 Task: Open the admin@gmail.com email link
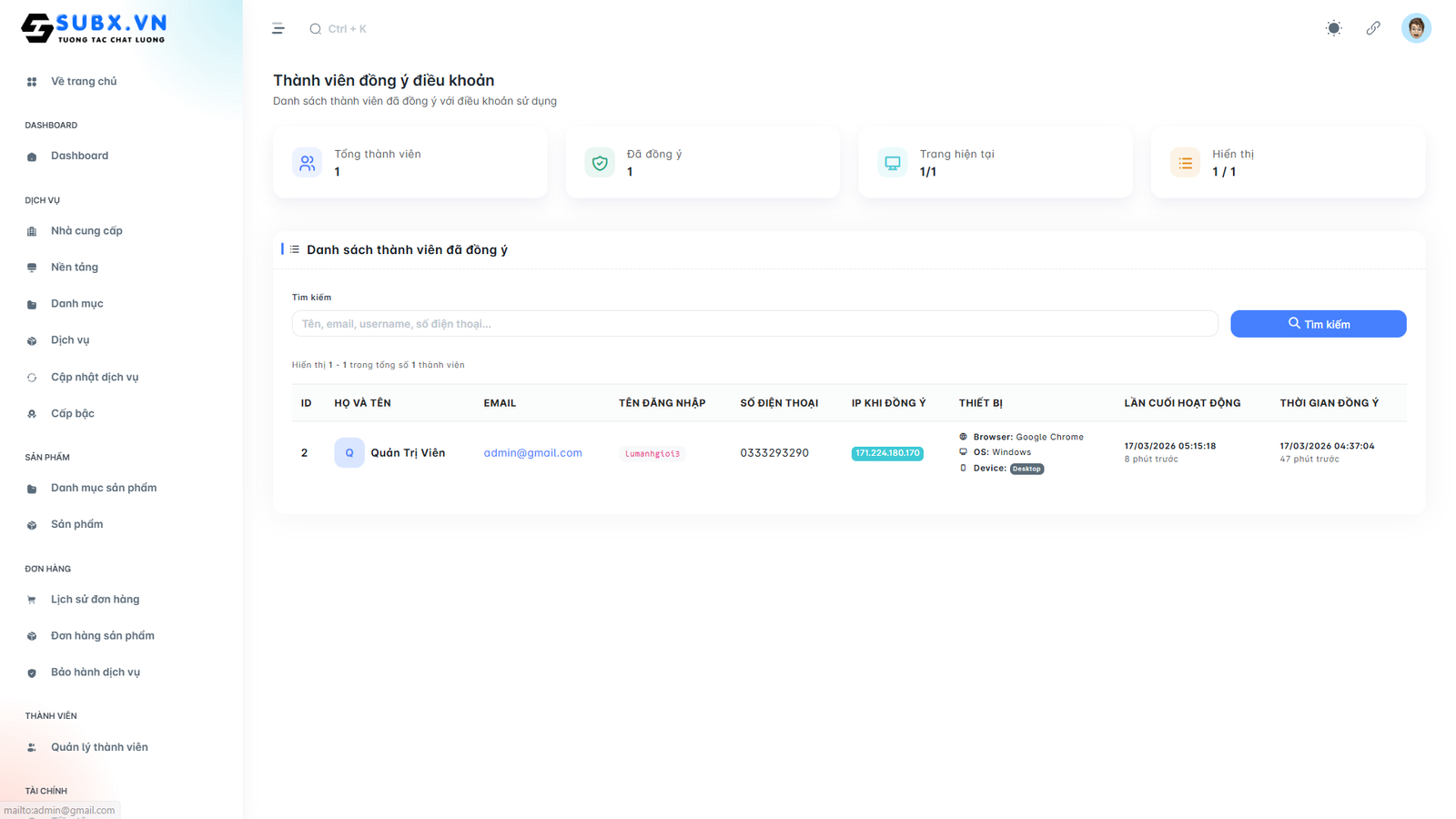click(532, 453)
